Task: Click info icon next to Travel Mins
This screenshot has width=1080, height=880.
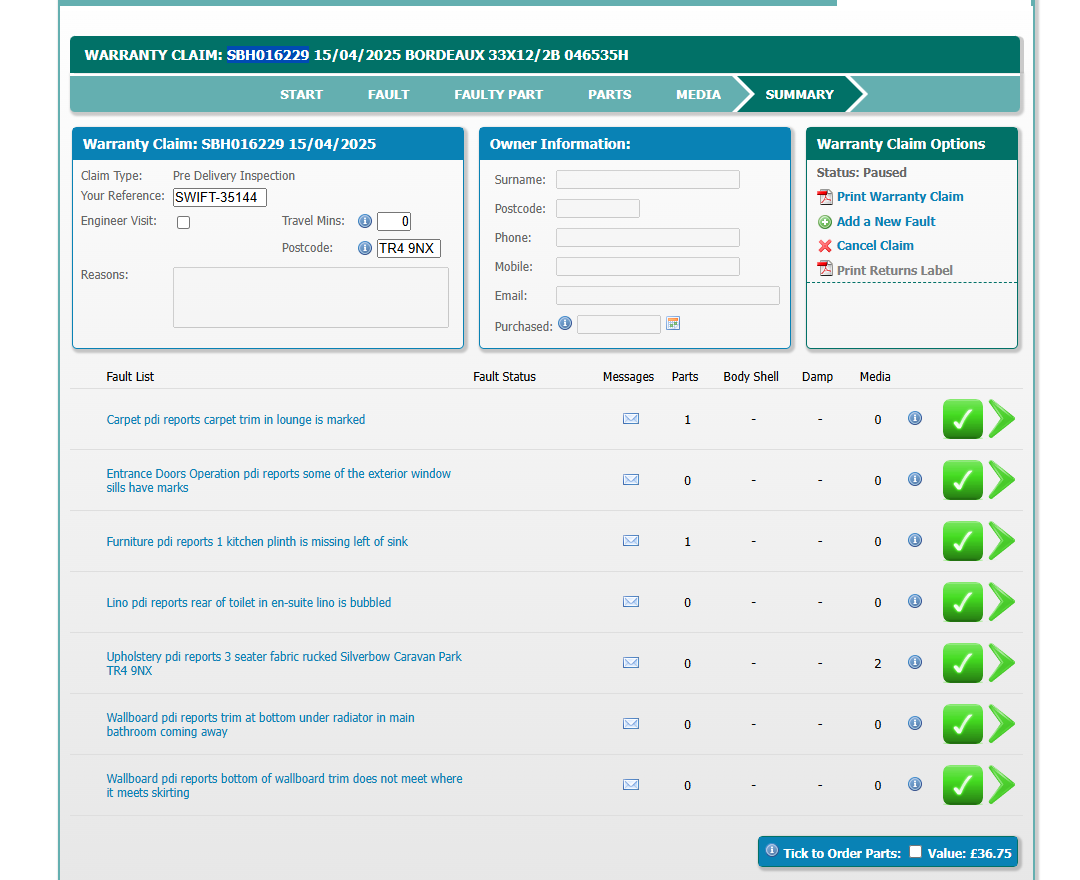Action: coord(365,222)
